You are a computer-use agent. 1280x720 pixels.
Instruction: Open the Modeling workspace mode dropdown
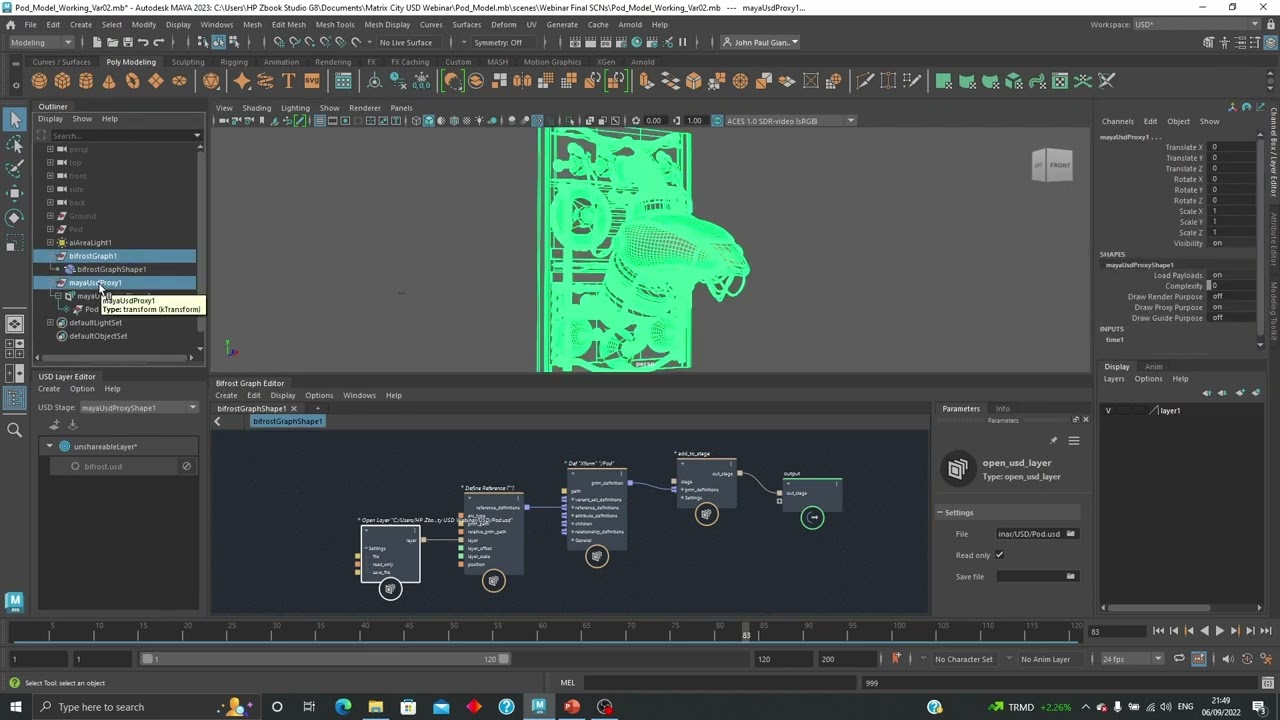(x=40, y=42)
